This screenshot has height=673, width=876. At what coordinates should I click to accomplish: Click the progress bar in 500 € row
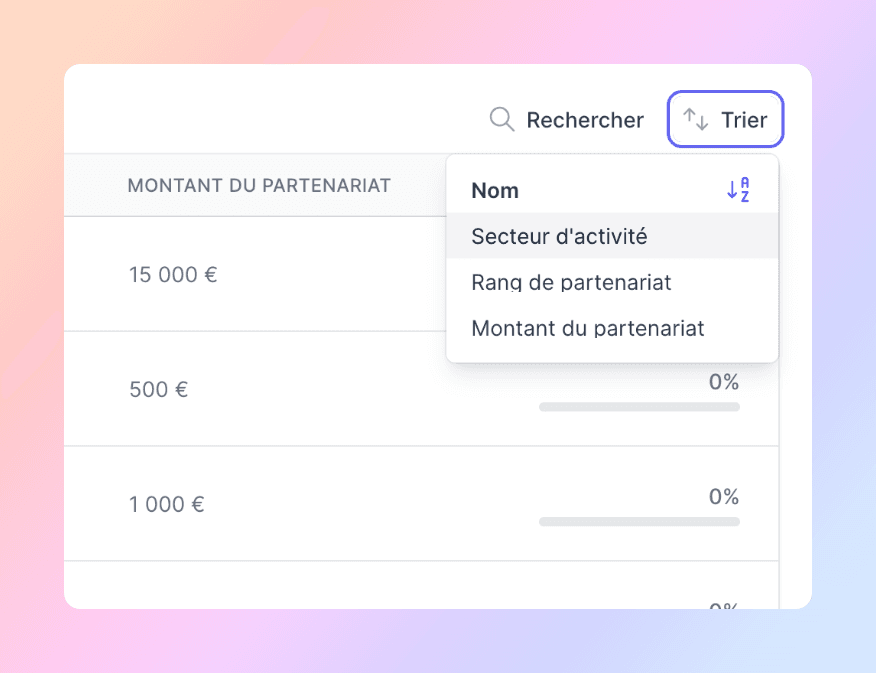(x=639, y=407)
